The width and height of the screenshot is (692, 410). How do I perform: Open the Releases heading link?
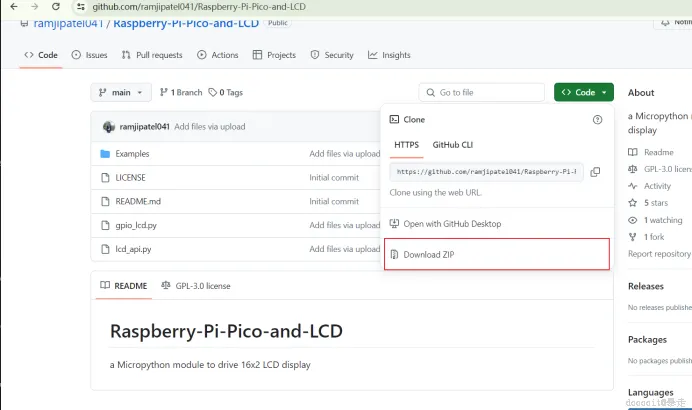pyautogui.click(x=646, y=286)
